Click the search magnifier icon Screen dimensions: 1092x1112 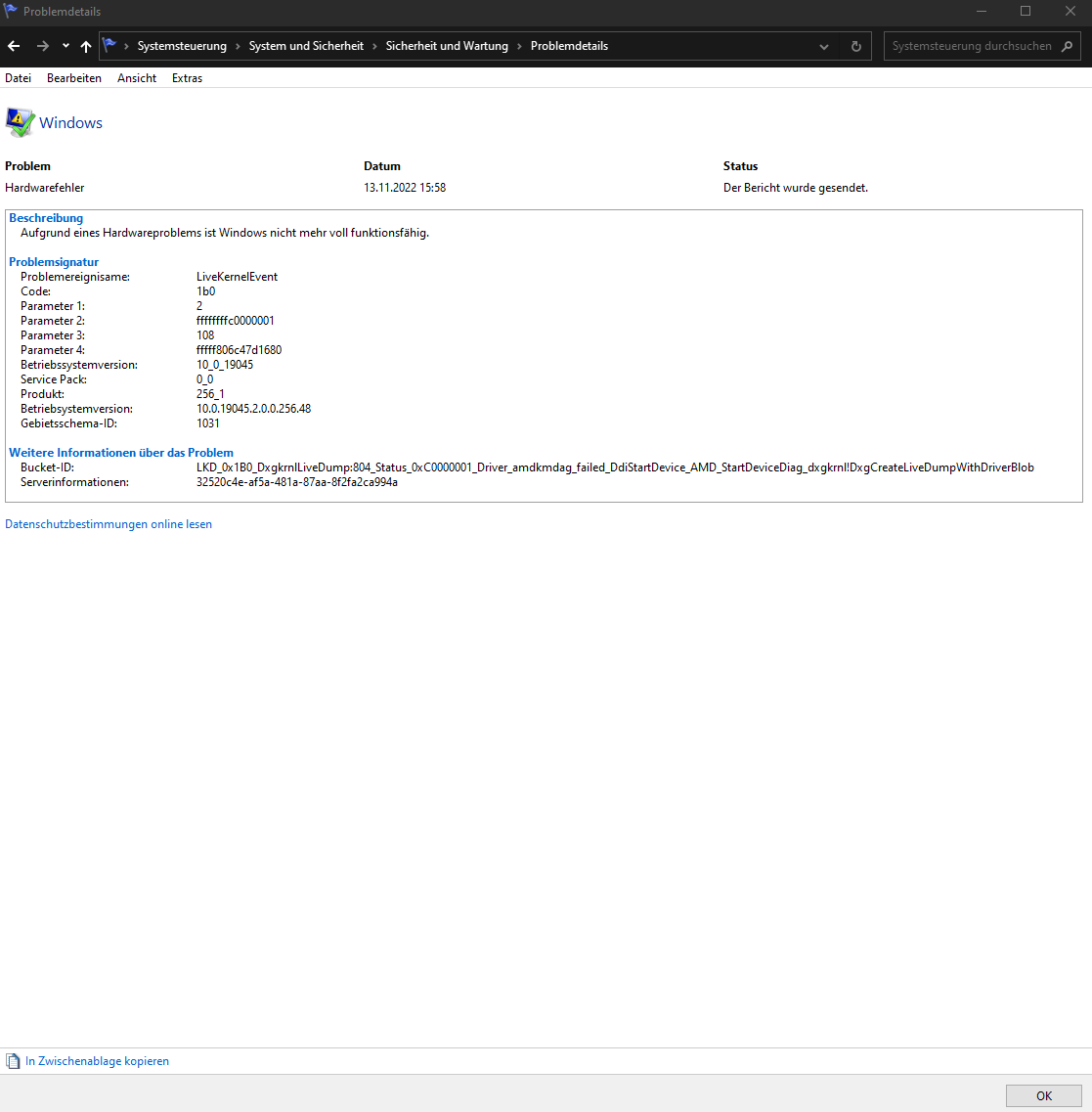(1067, 46)
